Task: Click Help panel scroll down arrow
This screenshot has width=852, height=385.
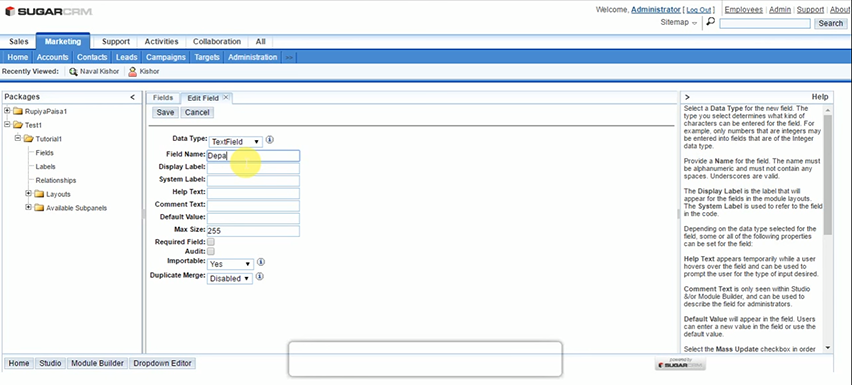Action: [x=828, y=348]
